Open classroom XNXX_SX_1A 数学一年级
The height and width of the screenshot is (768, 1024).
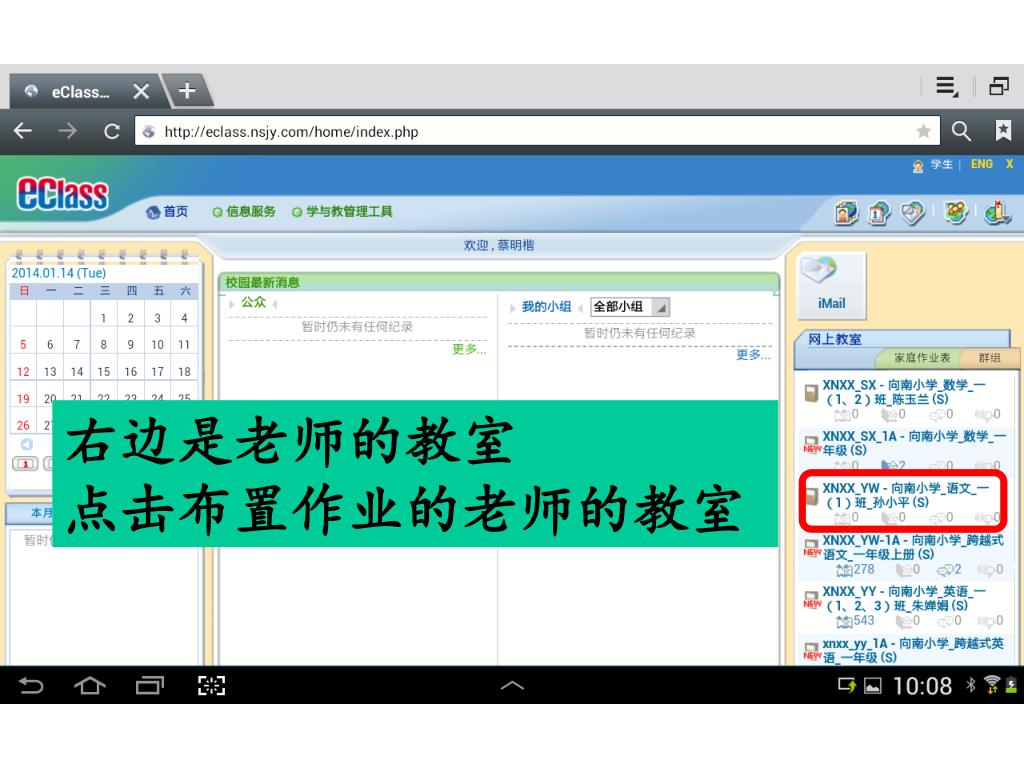[x=914, y=443]
